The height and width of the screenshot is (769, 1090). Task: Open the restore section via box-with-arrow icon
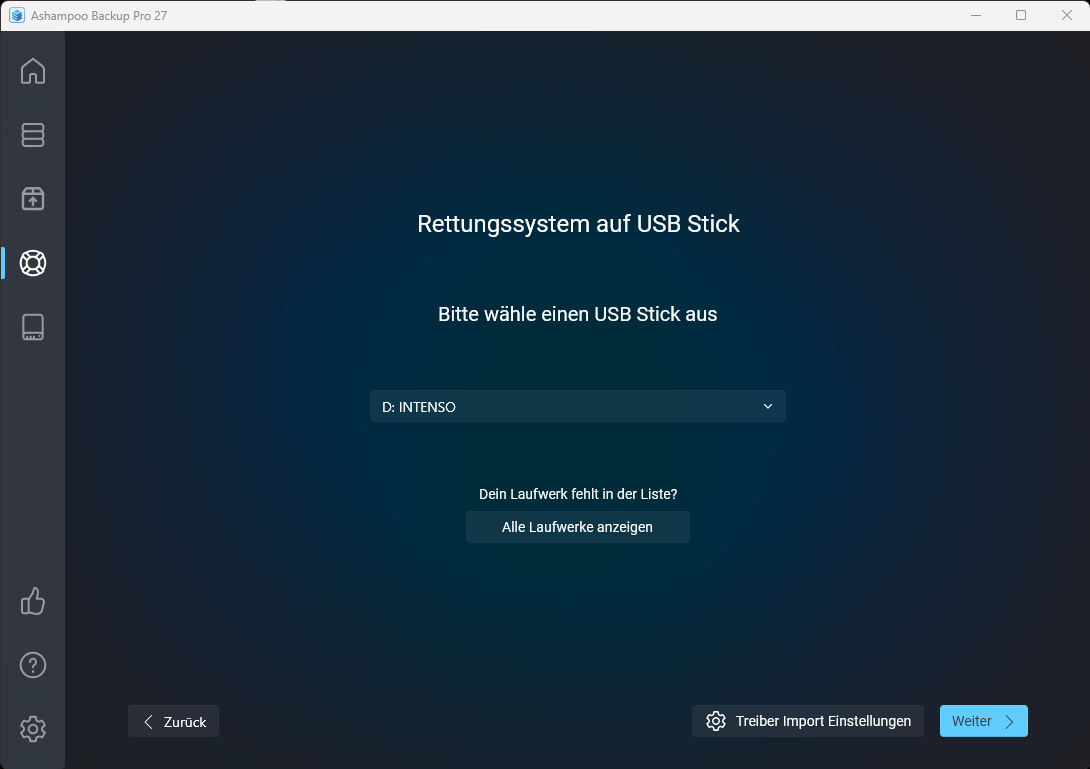click(33, 199)
